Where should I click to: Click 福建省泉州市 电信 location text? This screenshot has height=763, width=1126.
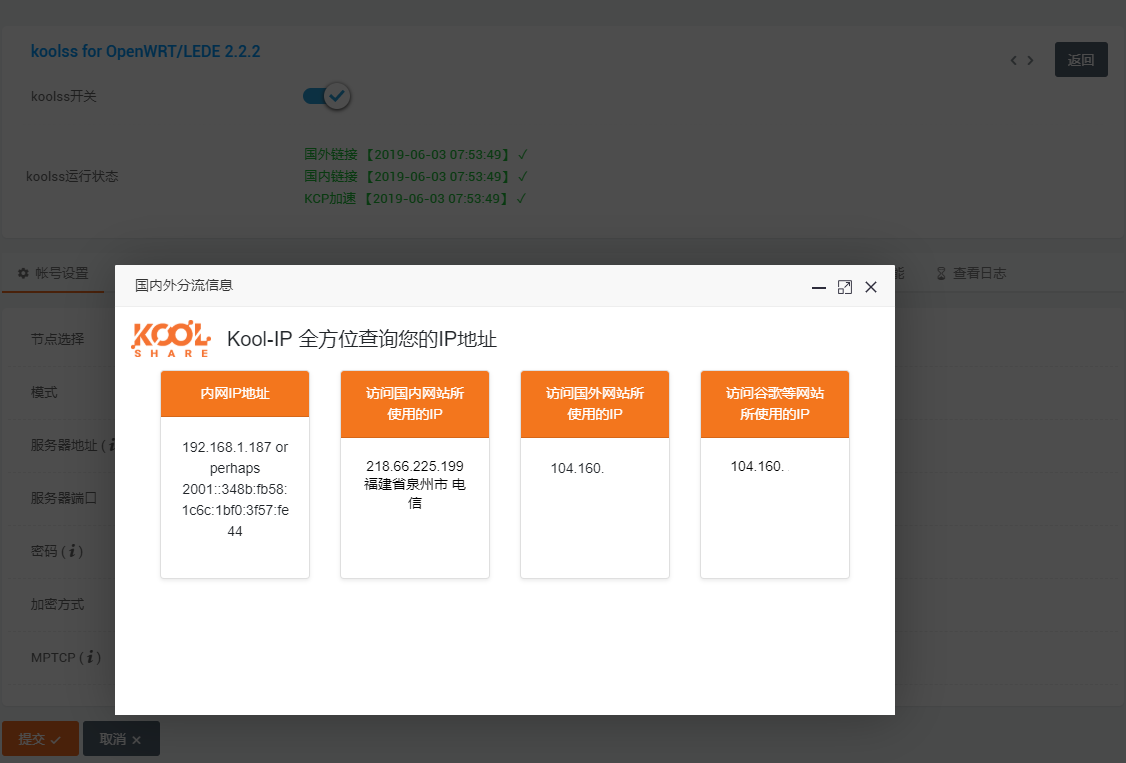415,493
